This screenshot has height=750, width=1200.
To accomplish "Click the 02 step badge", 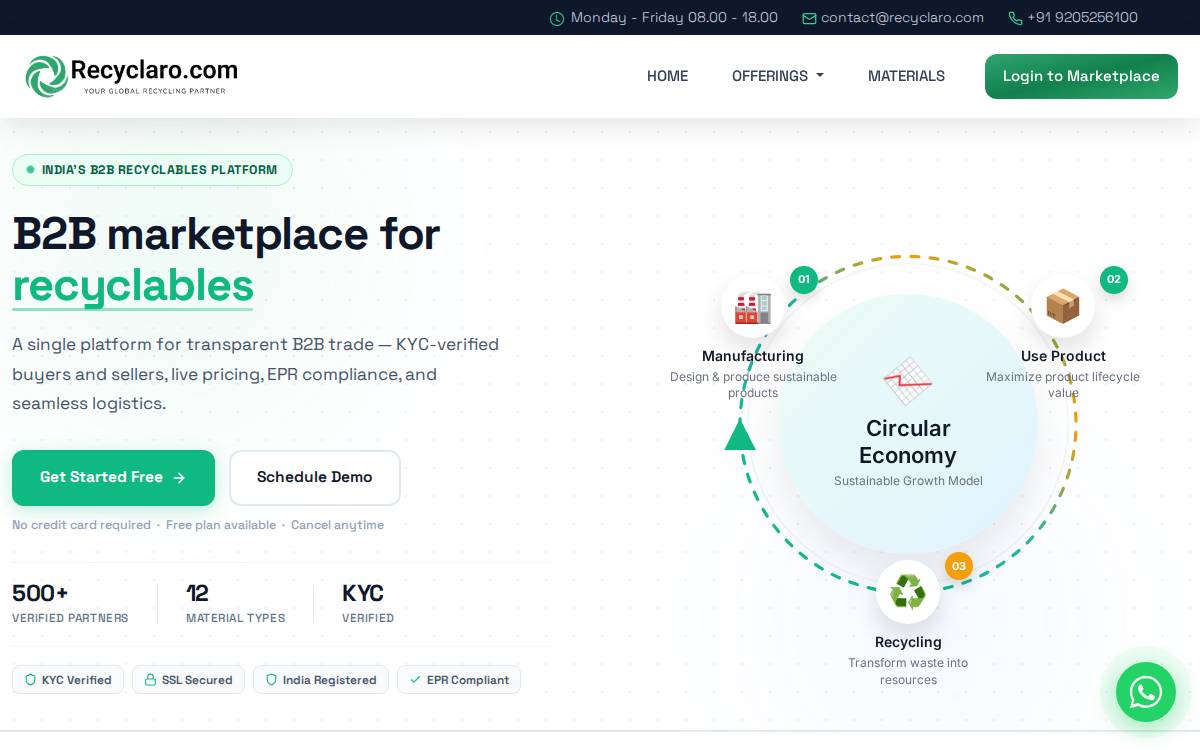I will tap(1114, 280).
